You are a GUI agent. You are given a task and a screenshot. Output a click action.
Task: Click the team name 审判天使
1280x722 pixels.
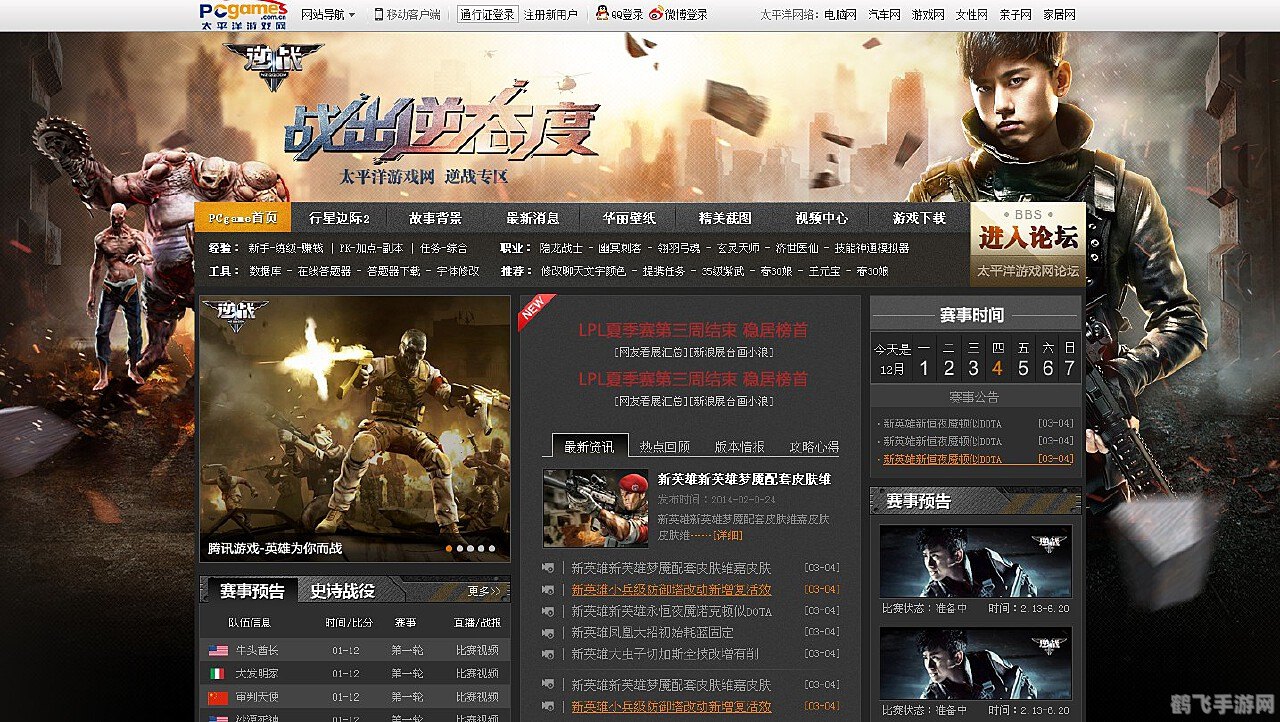[257, 697]
